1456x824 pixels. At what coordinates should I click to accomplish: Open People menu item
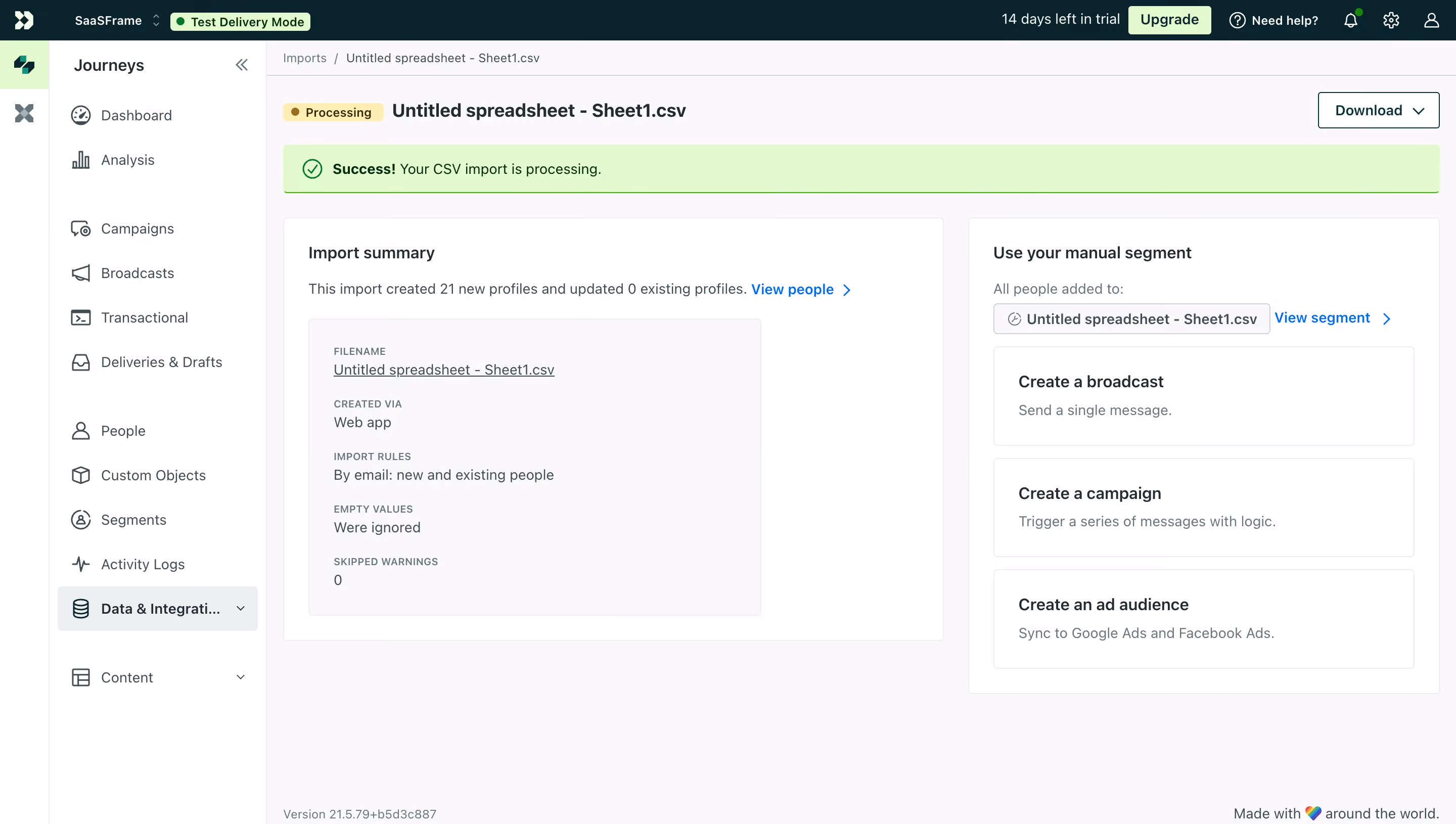click(157, 431)
